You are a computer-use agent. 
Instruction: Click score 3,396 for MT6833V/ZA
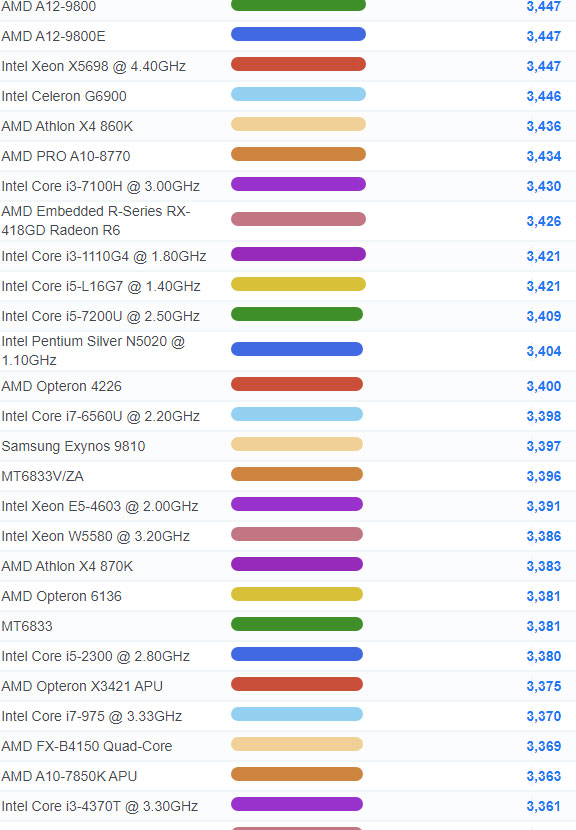[544, 476]
